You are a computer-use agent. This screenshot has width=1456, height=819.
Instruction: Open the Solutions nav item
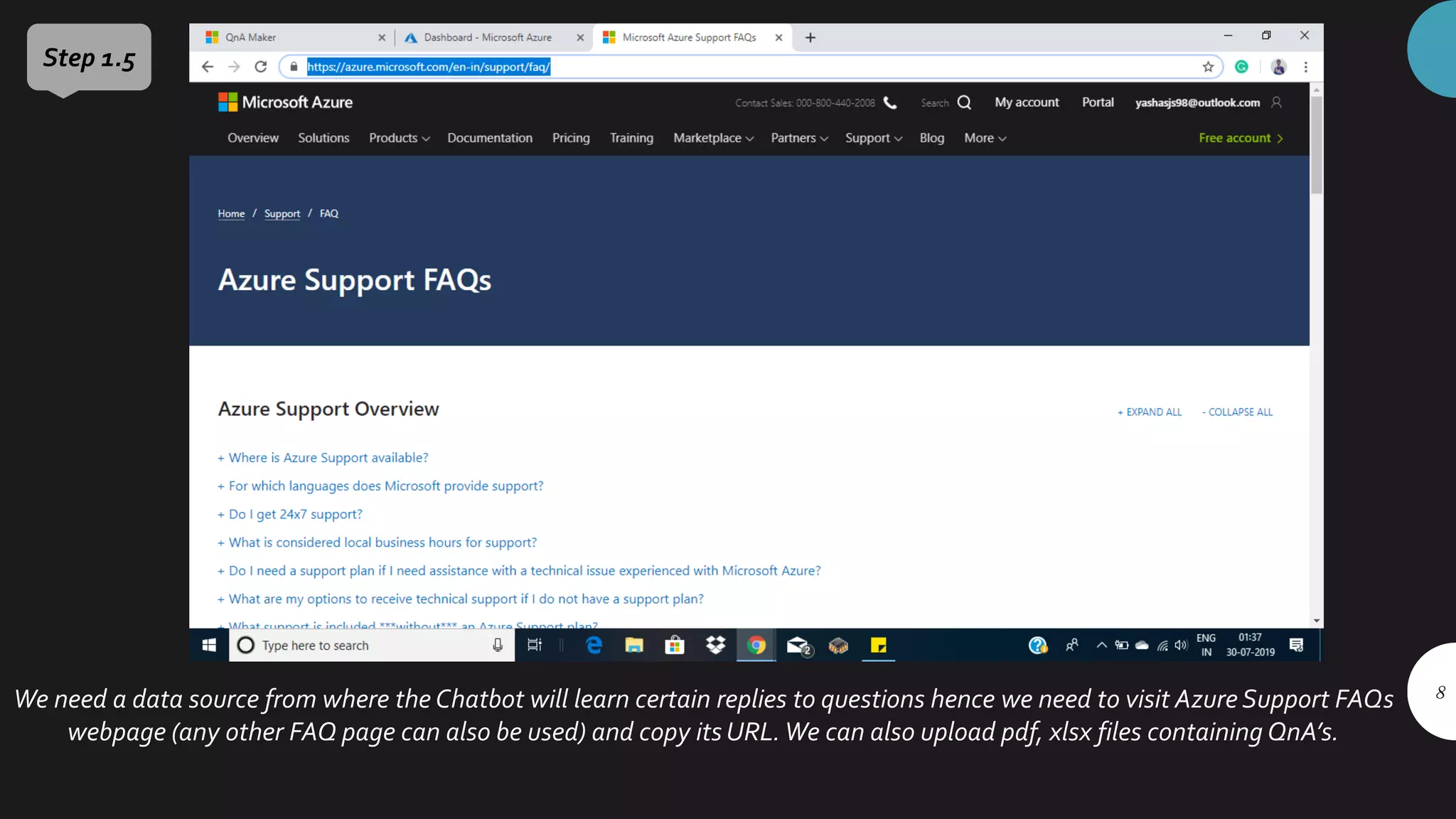pyautogui.click(x=323, y=138)
